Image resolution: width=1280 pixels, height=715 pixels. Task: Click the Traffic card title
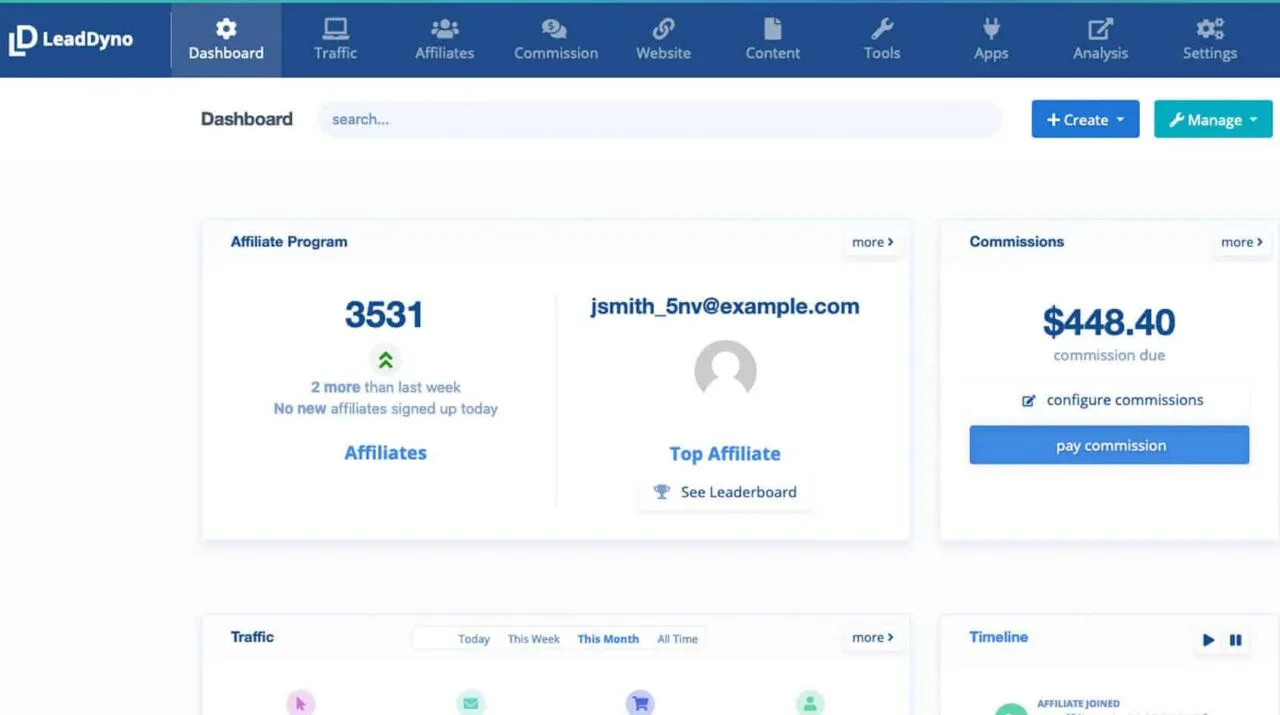tap(252, 637)
